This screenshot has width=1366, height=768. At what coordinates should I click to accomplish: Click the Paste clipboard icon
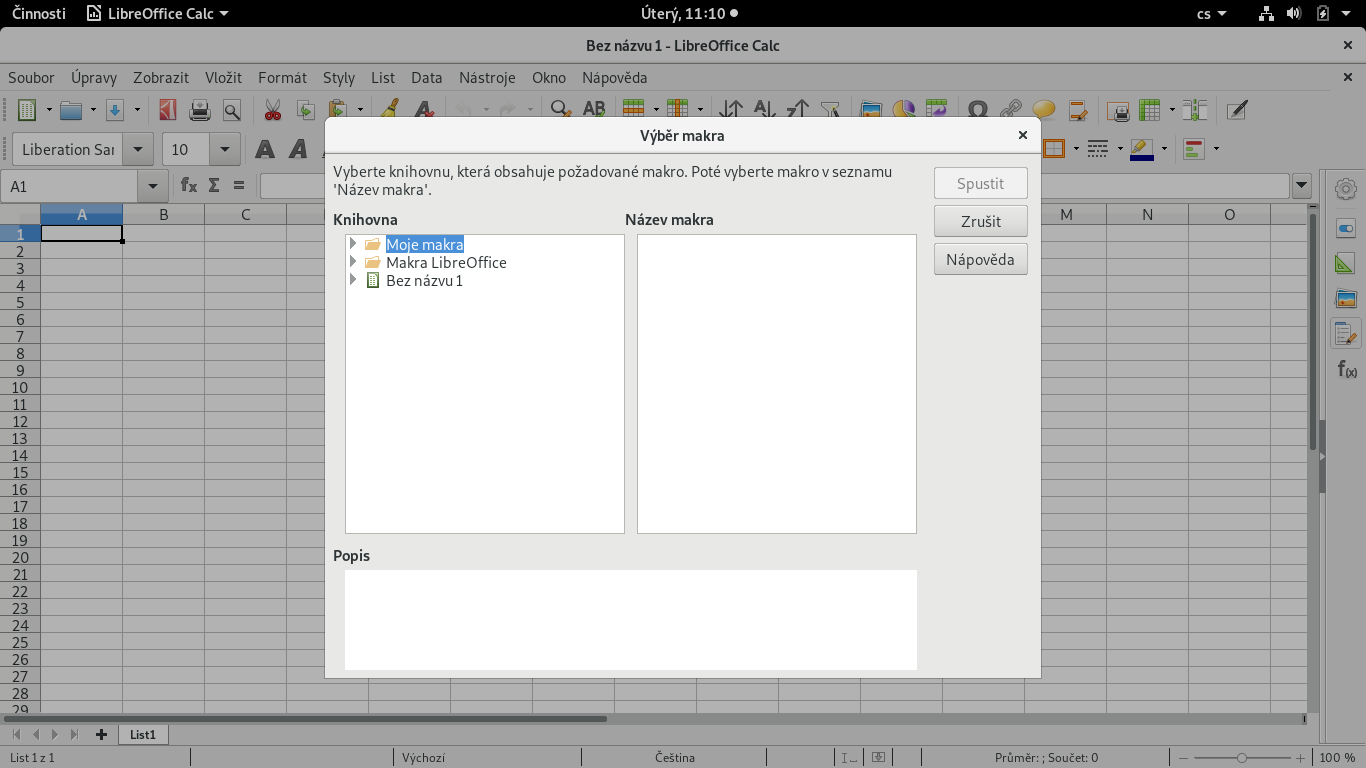coord(338,110)
